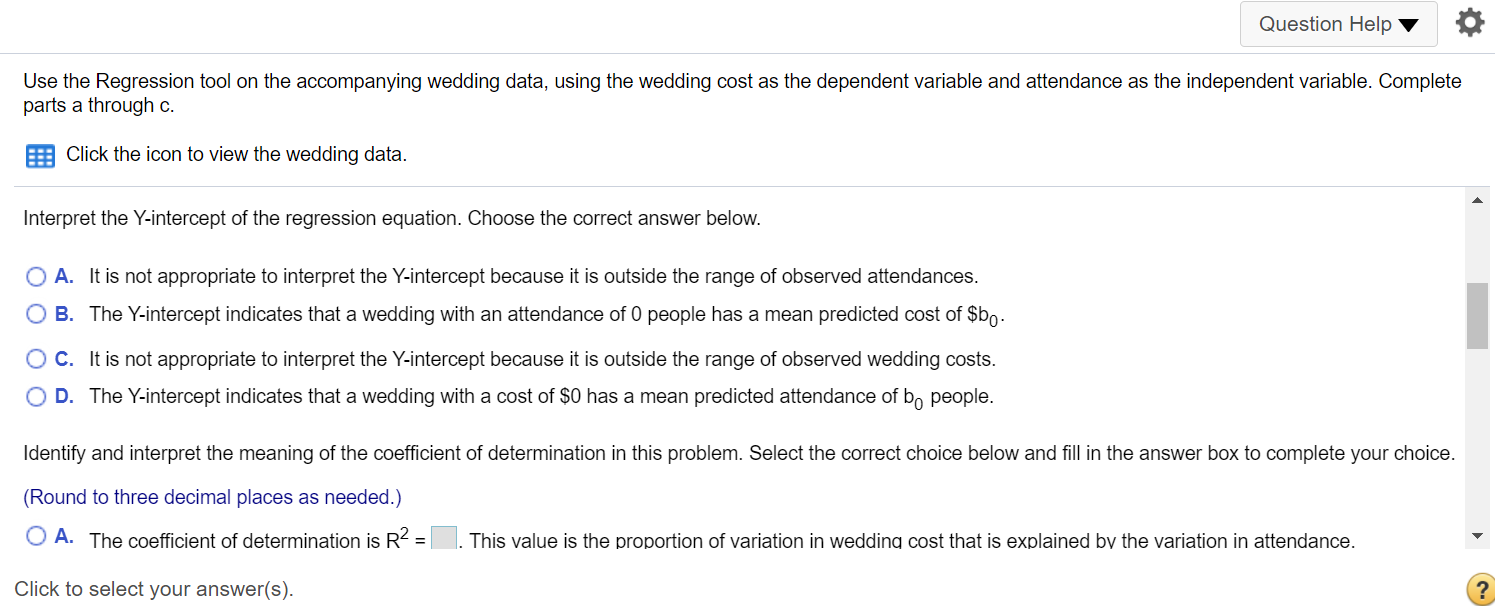Click the scrollbar up arrow
Screen dimensions: 1495x606
click(1477, 201)
